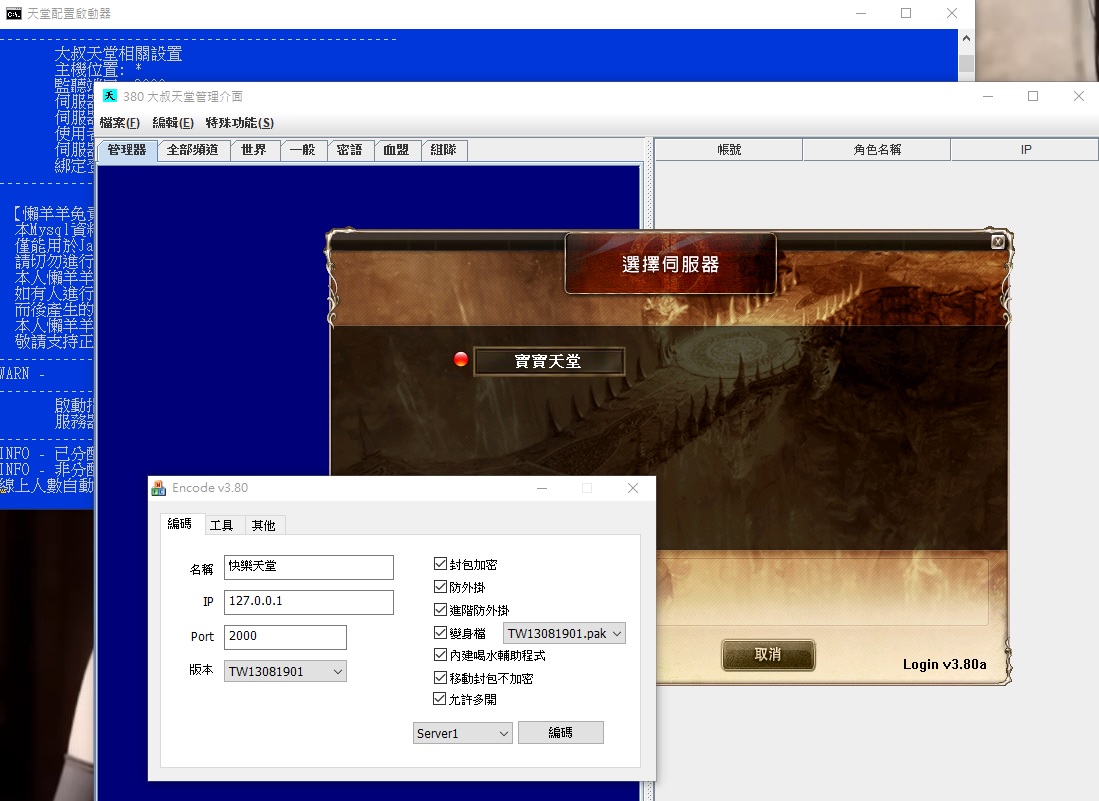
Task: Toggle the 變身檔 checkbox
Action: (x=440, y=633)
